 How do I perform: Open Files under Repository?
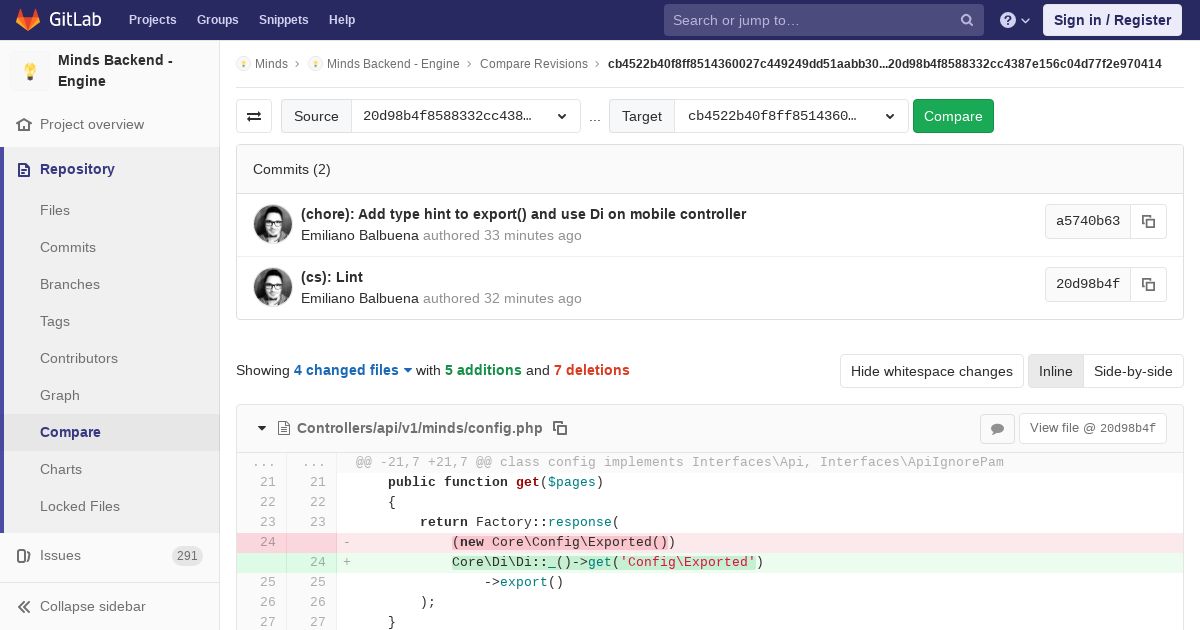55,211
